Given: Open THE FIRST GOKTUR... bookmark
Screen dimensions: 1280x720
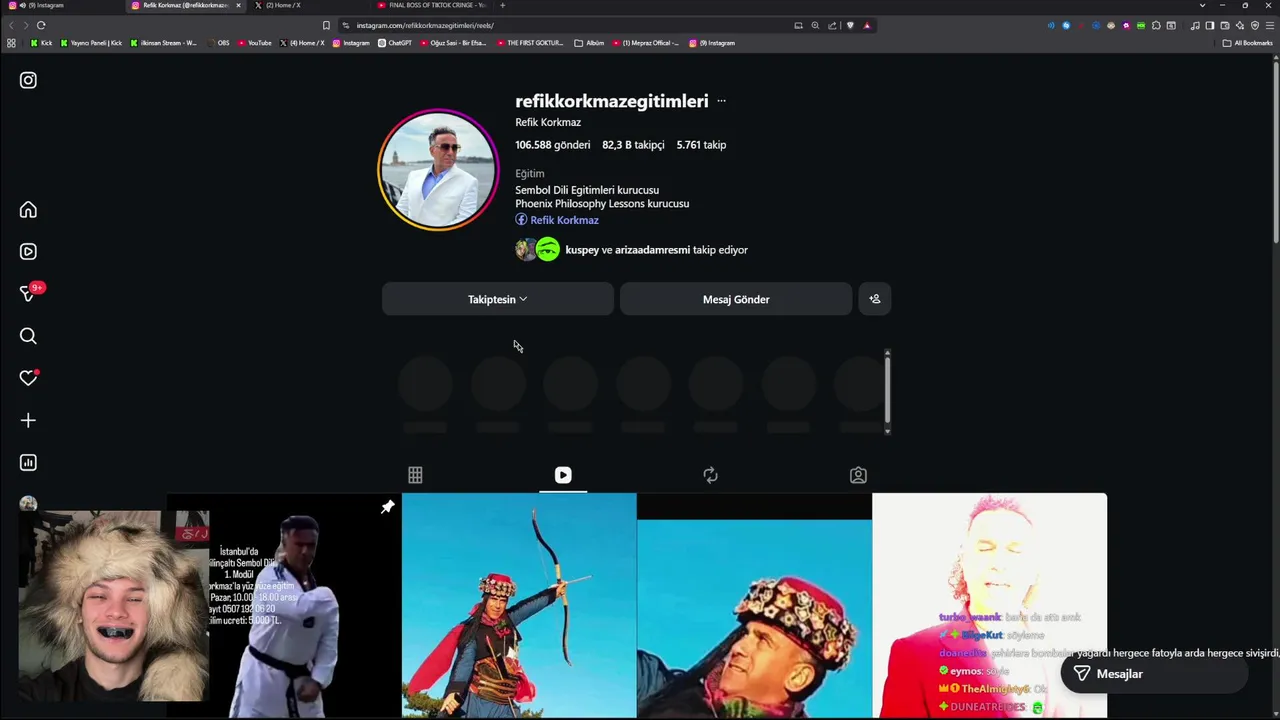Looking at the screenshot, I should [x=530, y=43].
